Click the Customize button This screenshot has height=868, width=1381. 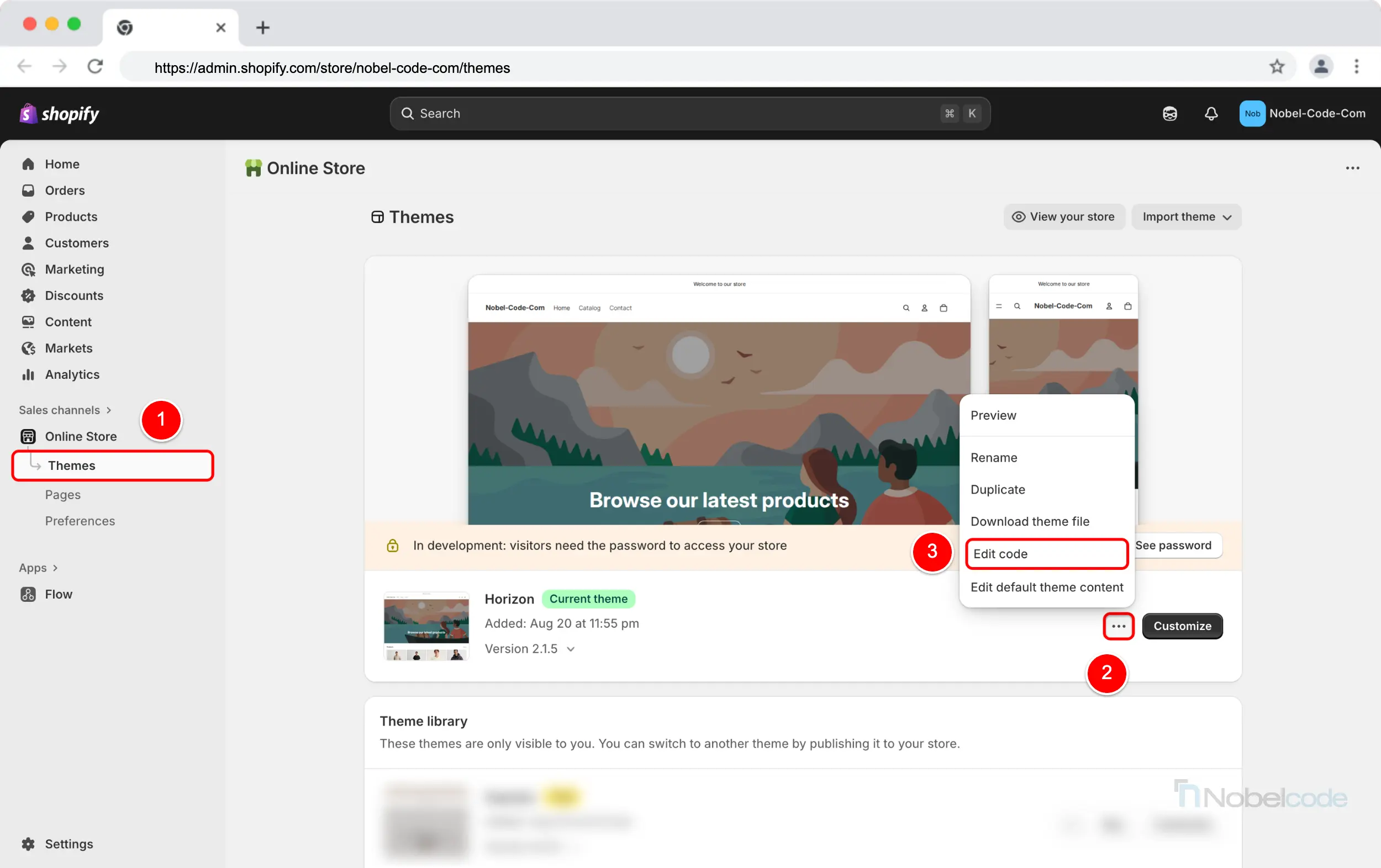tap(1182, 626)
